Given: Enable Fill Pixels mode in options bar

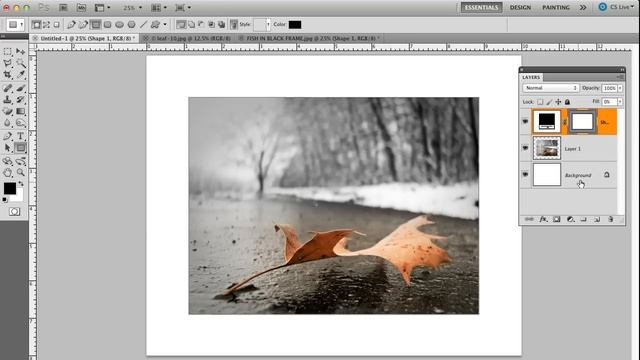Looking at the screenshot, I should click(x=56, y=24).
